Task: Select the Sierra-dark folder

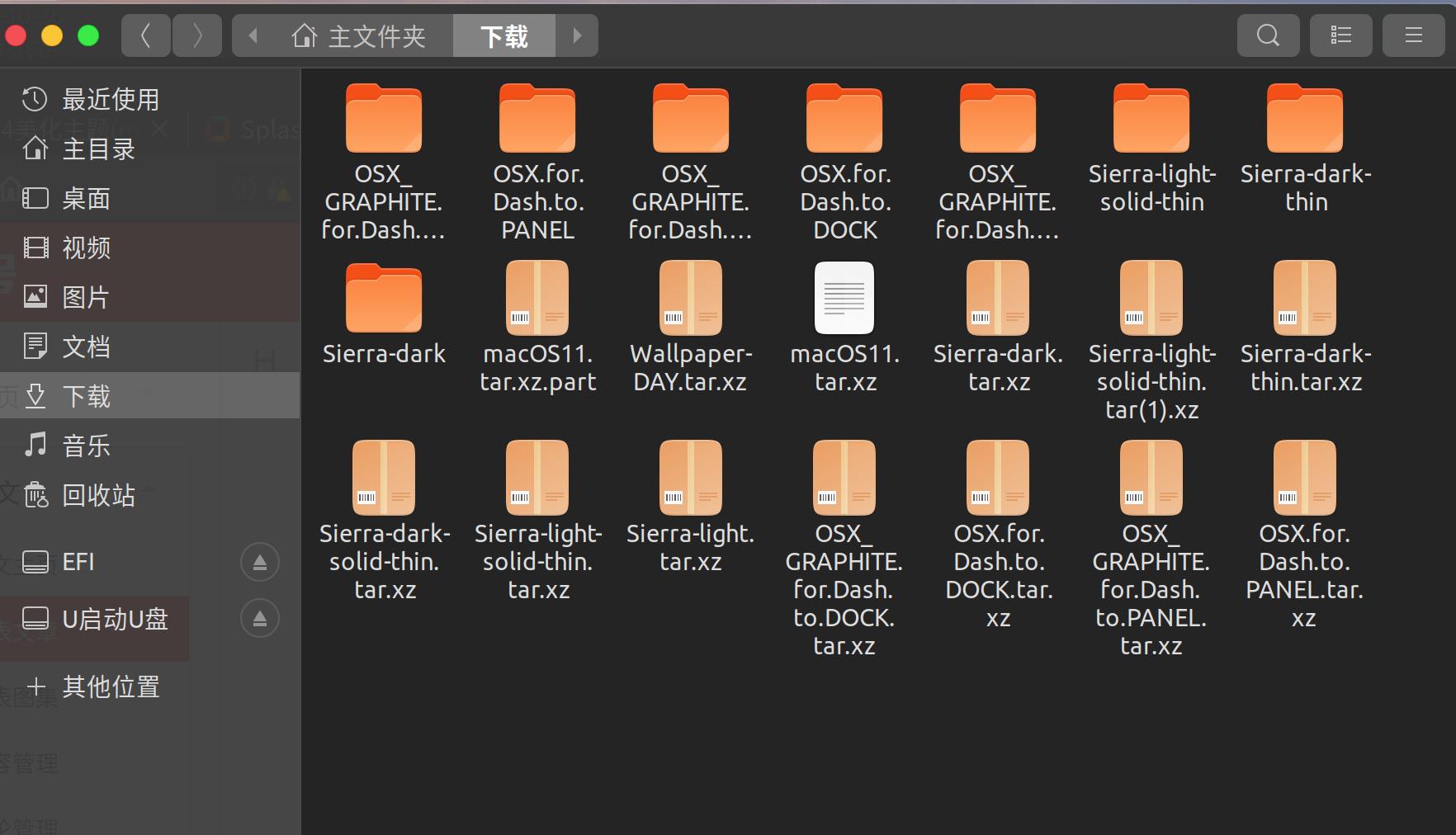Action: coord(384,314)
